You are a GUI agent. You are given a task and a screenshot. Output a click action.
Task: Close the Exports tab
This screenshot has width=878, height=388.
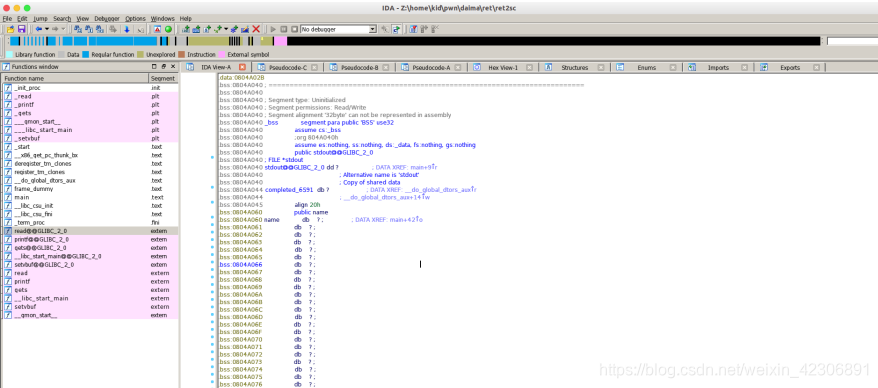[816, 67]
